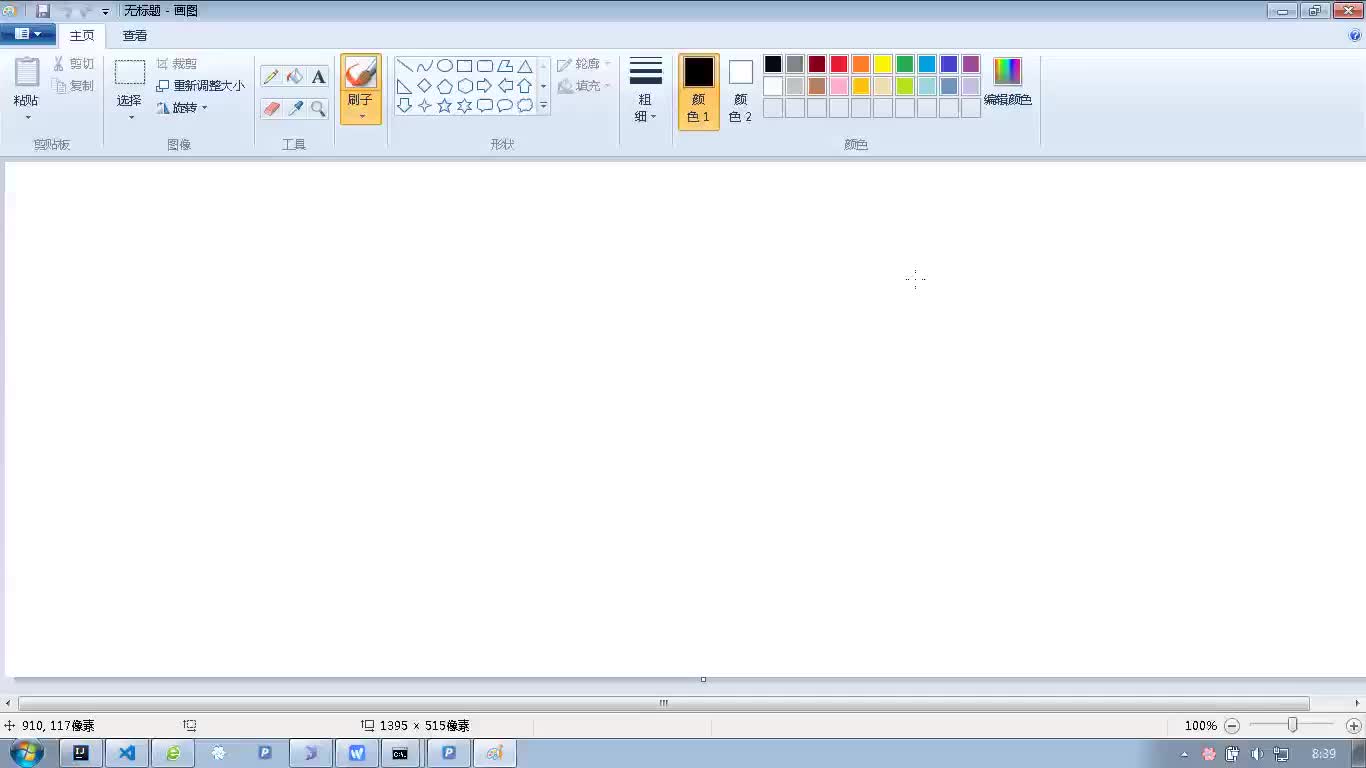Screen dimensions: 1366x768
Task: Pick the red color swatch
Action: coord(839,64)
